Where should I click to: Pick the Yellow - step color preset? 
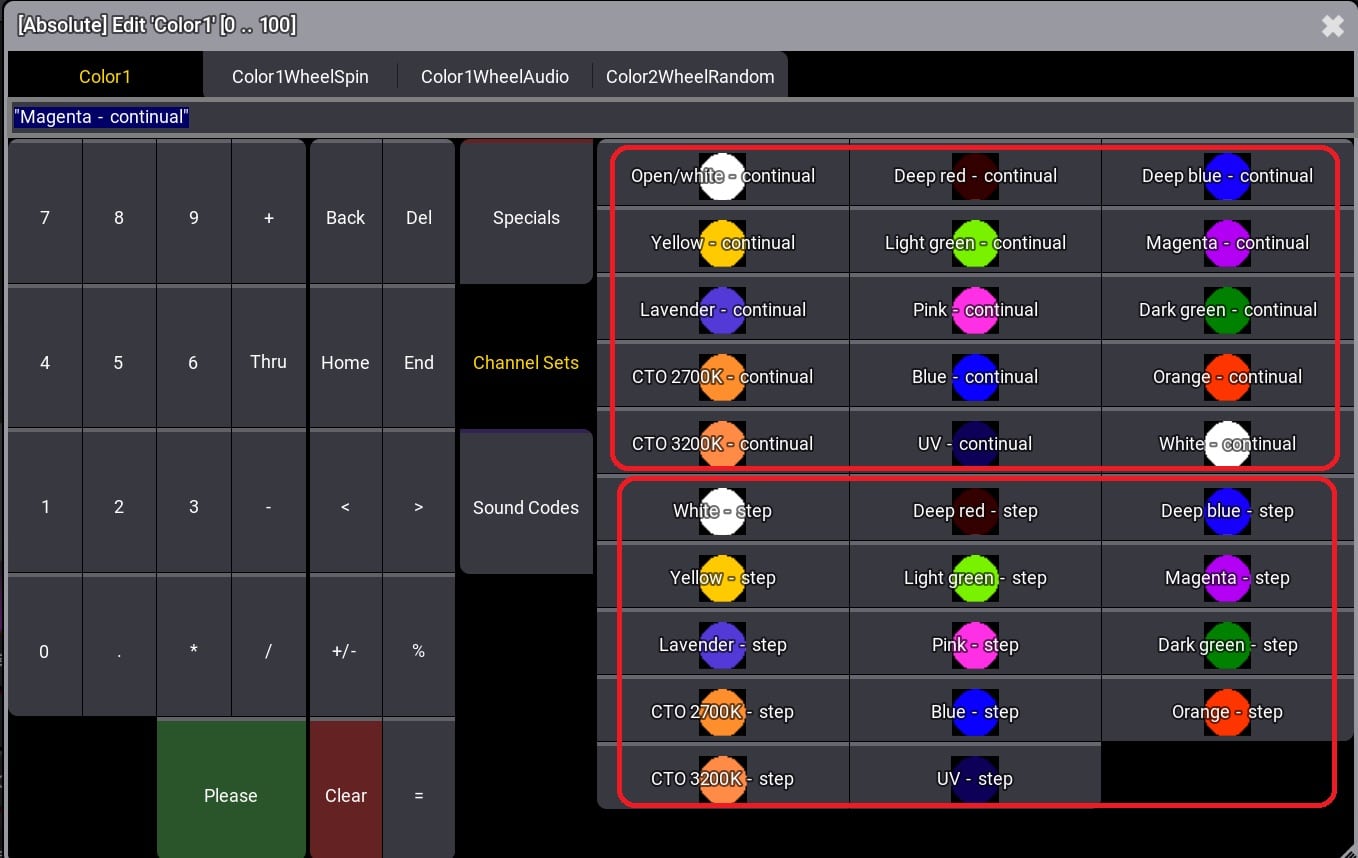722,578
